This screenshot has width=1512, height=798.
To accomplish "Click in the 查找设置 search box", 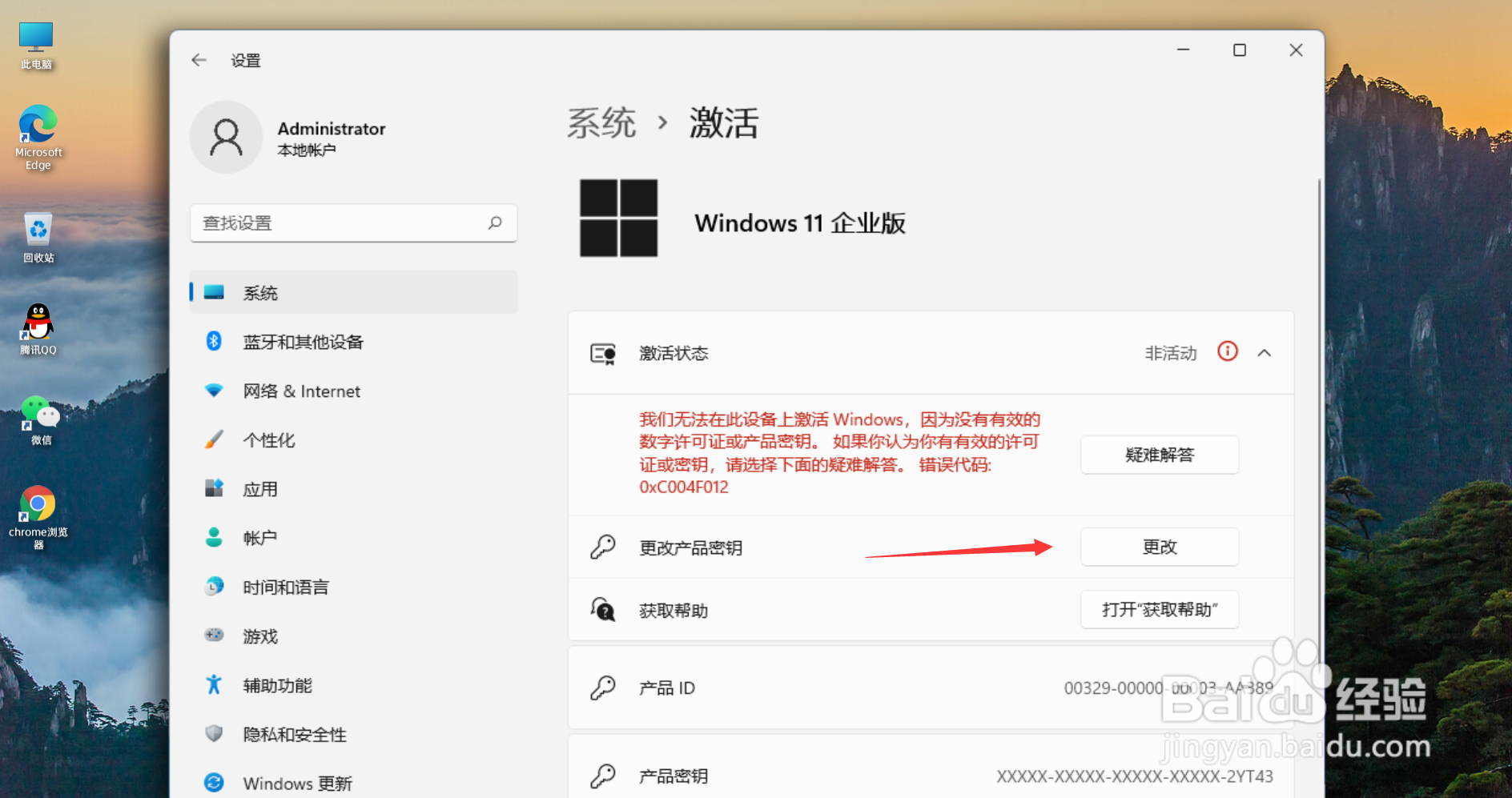I will (354, 223).
